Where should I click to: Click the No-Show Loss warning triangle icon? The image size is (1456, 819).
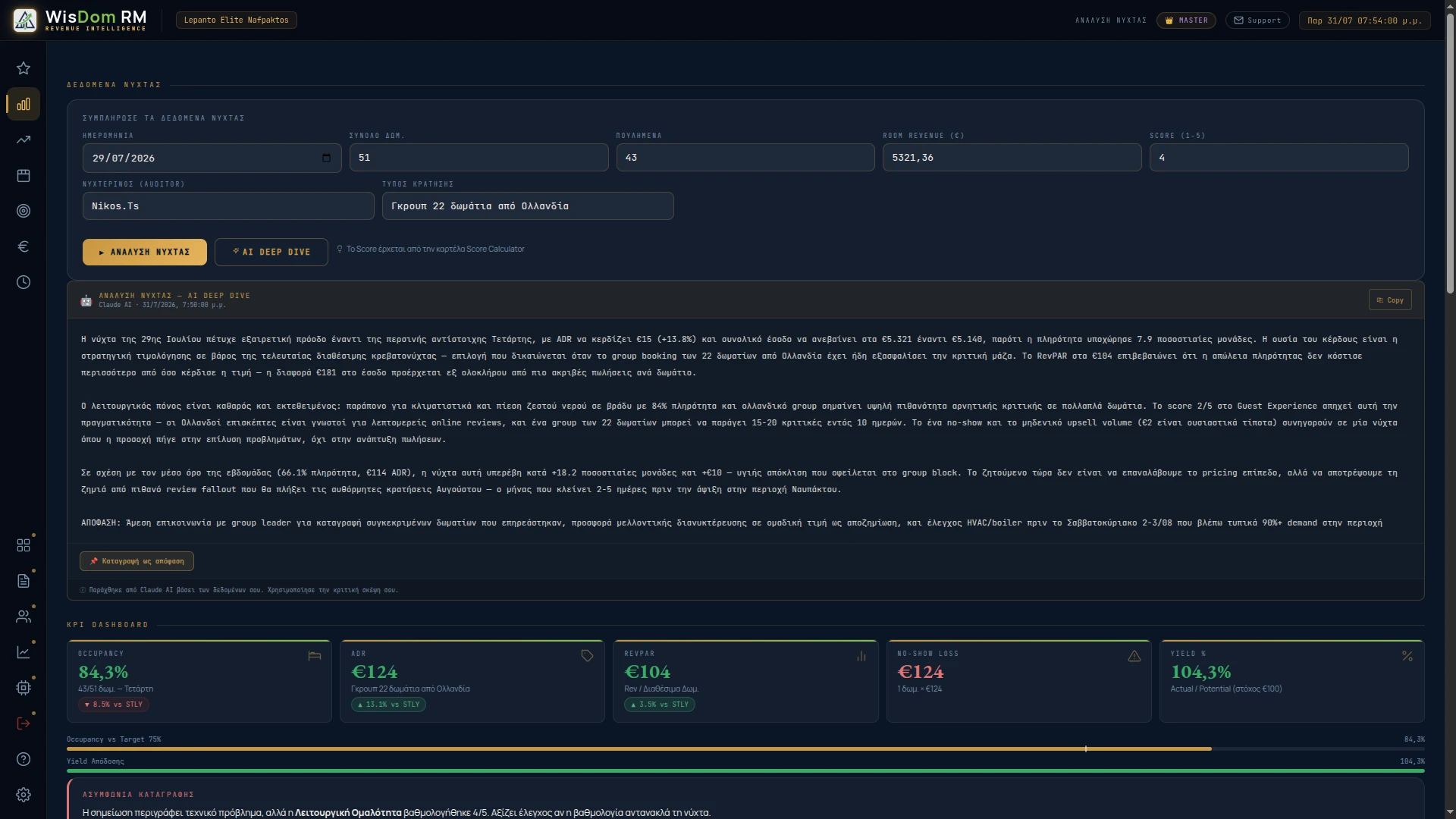pos(1134,656)
